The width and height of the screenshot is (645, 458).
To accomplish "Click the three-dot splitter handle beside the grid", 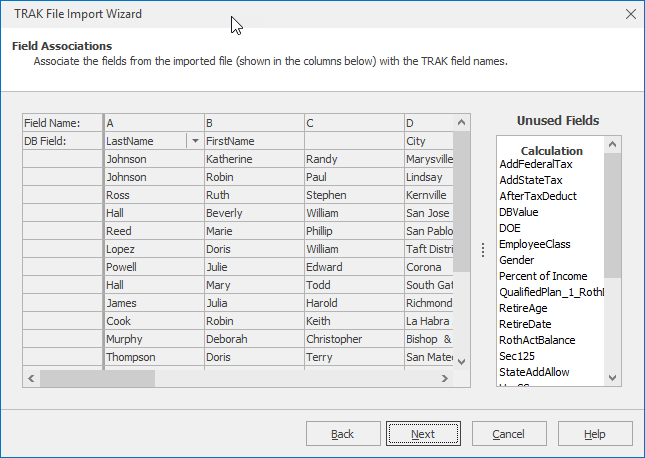I will point(483,250).
